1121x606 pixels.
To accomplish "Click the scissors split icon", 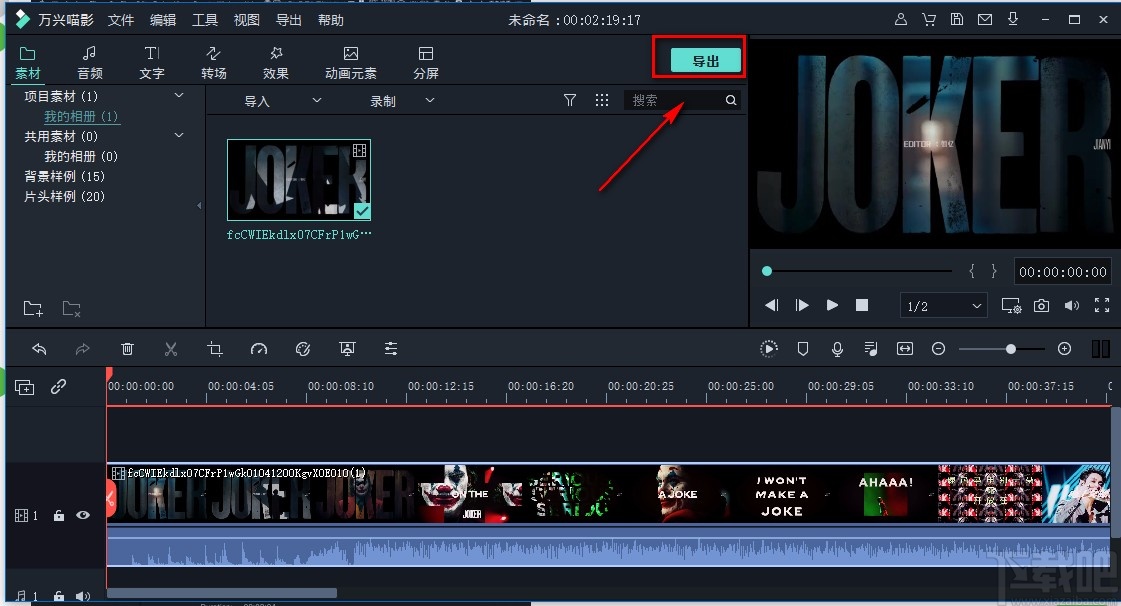I will 170,349.
